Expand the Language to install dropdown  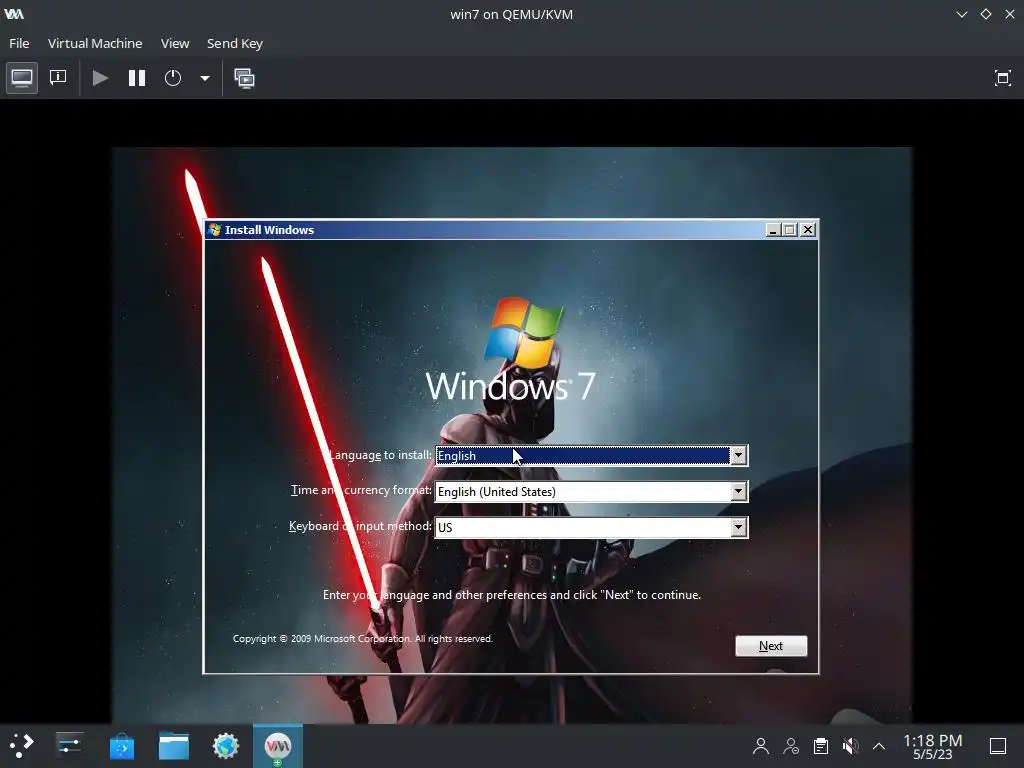click(738, 455)
